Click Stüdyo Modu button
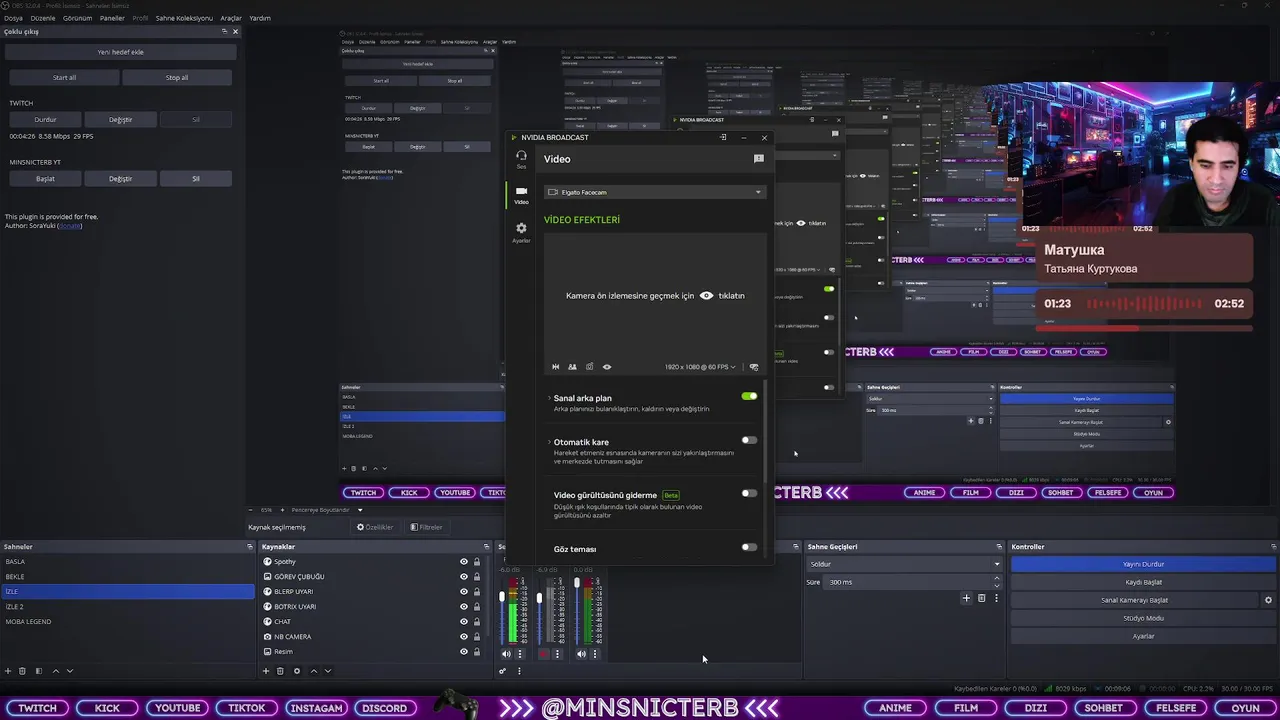Screen dimensions: 1280x720 (1143, 618)
